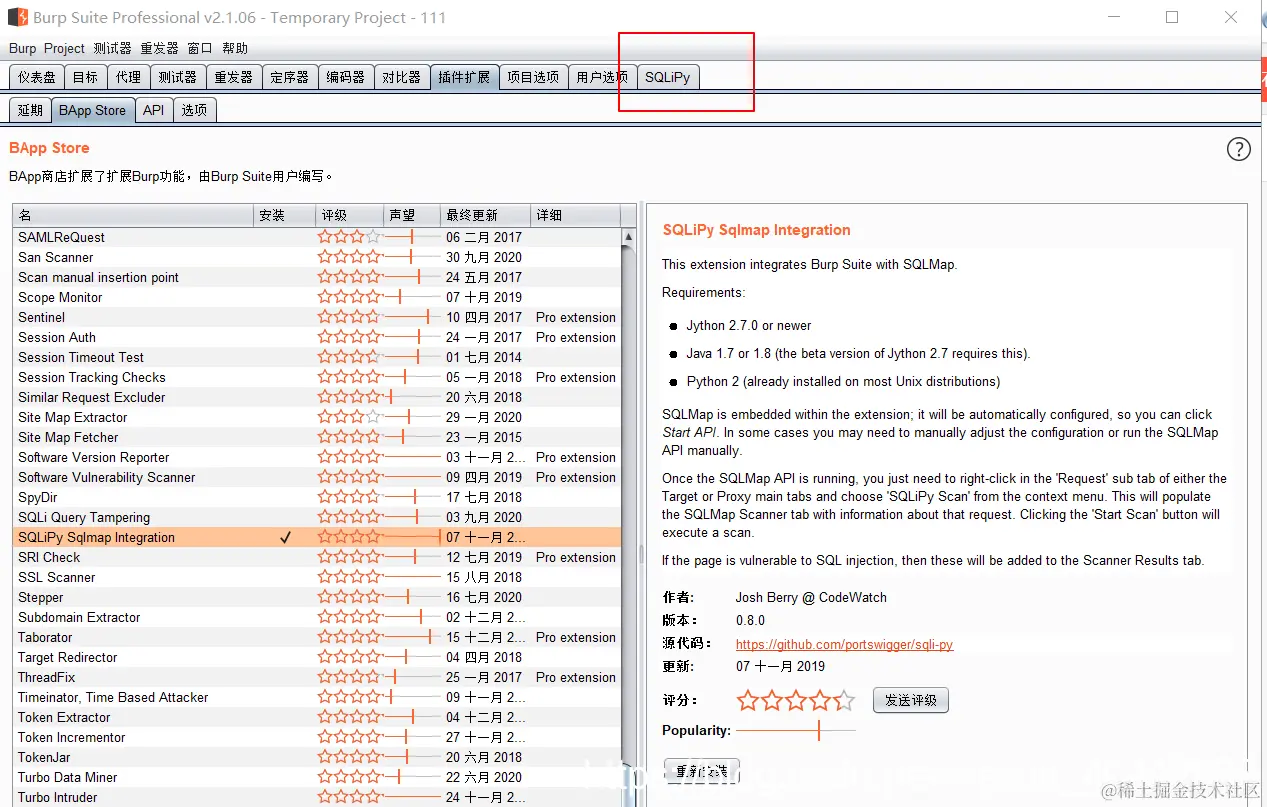Image resolution: width=1267 pixels, height=807 pixels.
Task: Open the Project menu
Action: 65,48
